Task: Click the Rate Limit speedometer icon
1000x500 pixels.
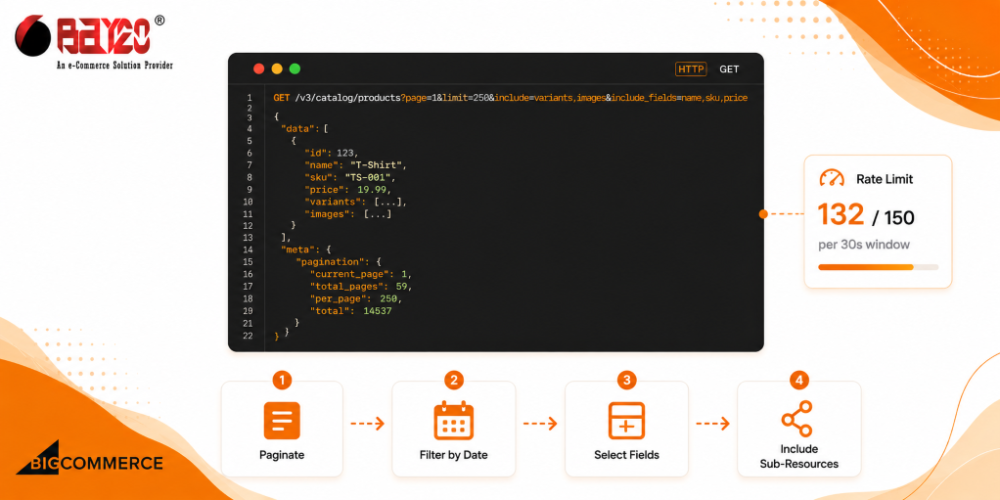Action: [832, 178]
